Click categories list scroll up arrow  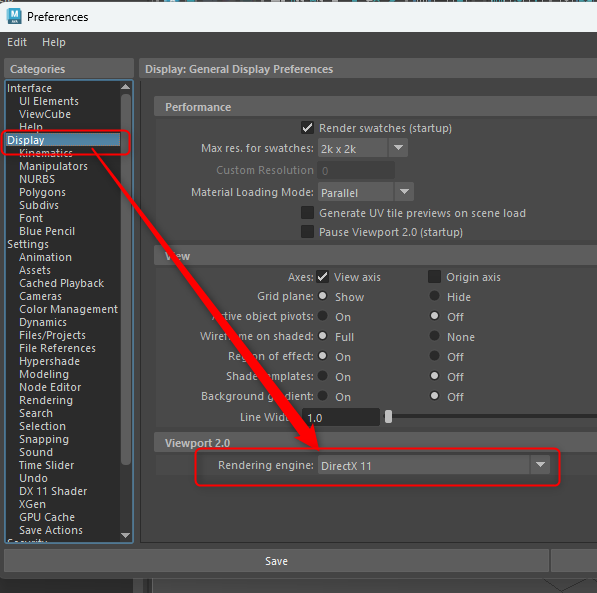coord(125,87)
